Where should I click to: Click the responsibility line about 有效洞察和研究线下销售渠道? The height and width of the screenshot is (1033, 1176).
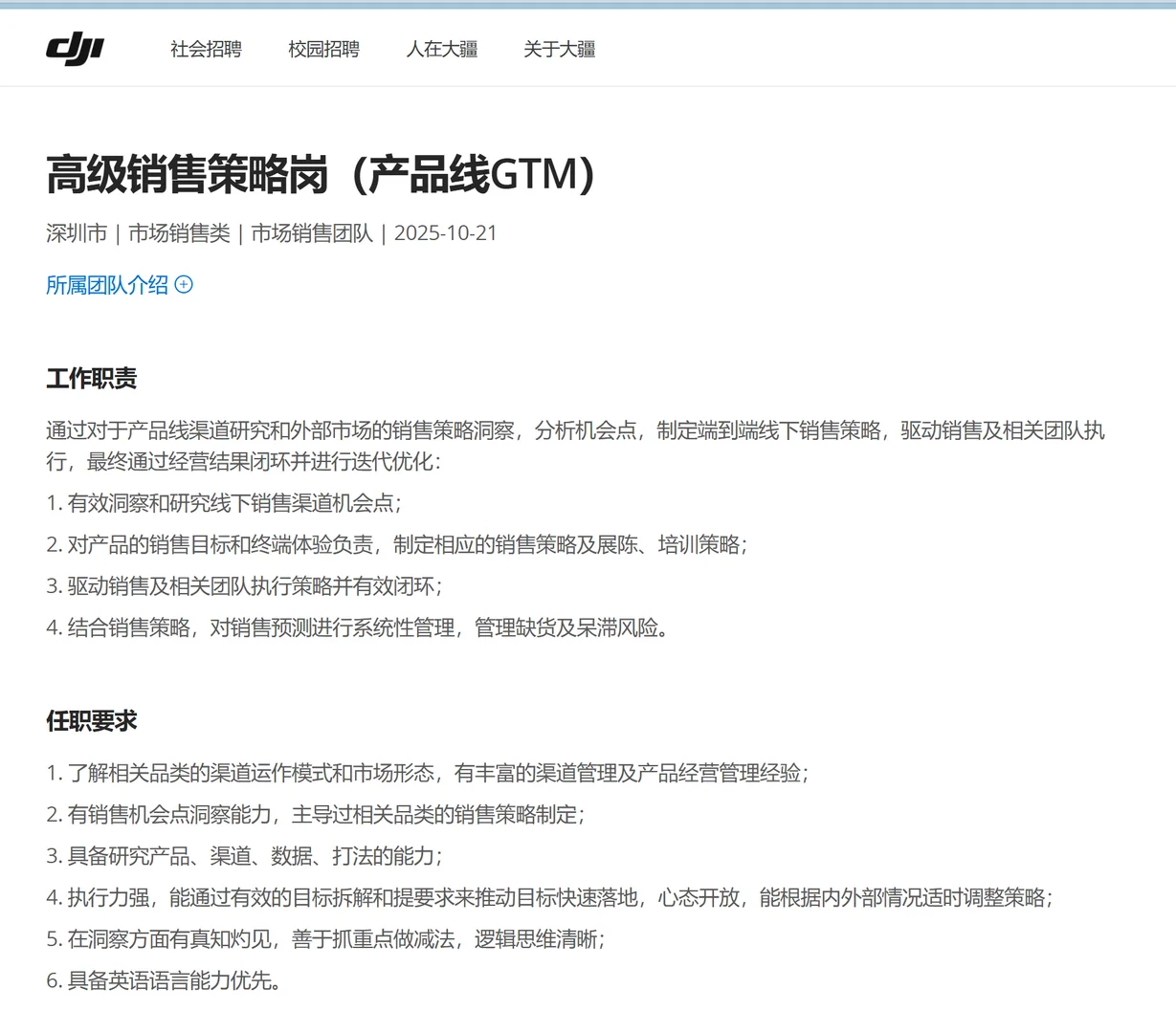pyautogui.click(x=224, y=503)
